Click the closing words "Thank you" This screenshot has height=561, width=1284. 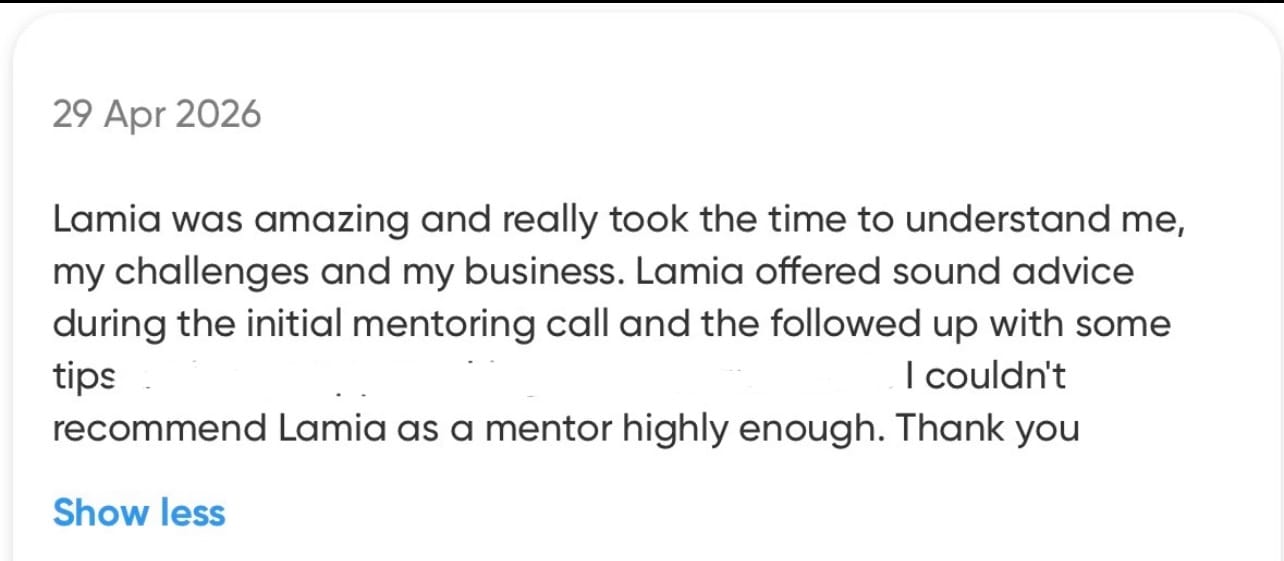(987, 429)
